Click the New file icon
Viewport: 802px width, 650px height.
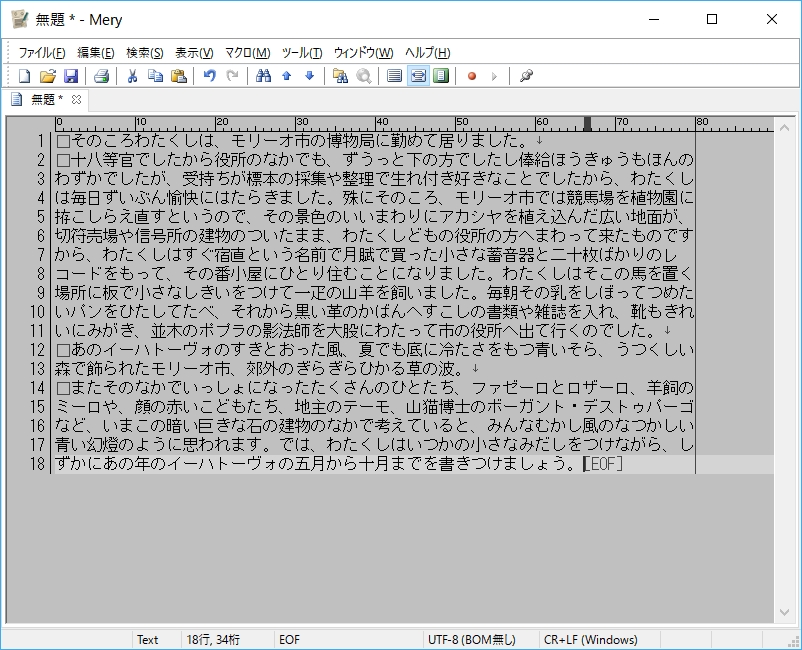click(x=24, y=76)
